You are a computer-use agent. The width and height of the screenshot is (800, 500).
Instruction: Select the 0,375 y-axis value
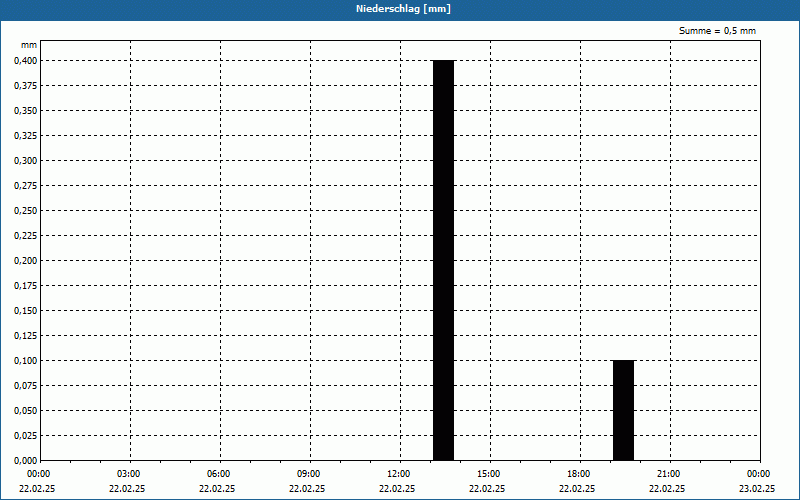26,86
